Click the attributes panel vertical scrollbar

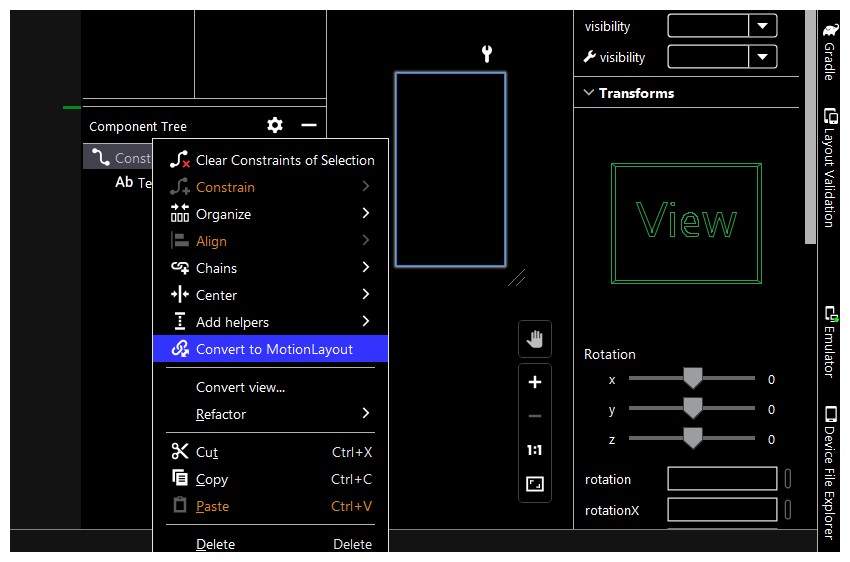pos(810,127)
